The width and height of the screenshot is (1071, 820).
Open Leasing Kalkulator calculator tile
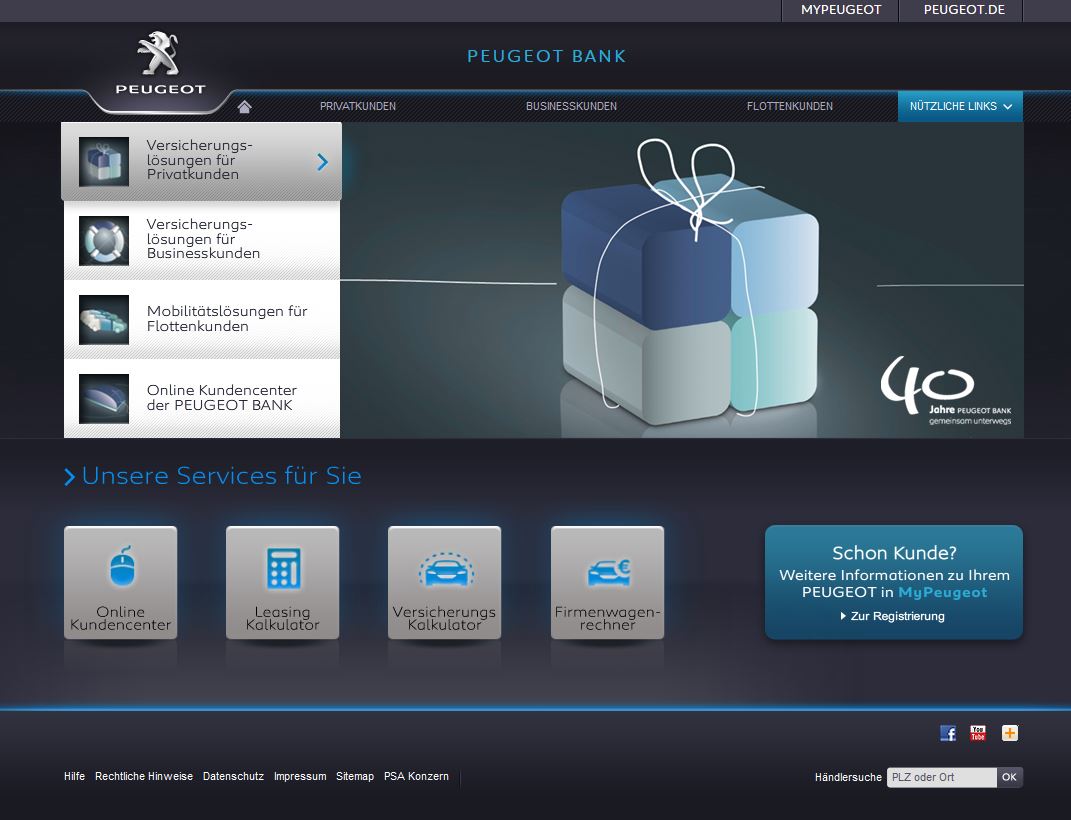pyautogui.click(x=282, y=582)
